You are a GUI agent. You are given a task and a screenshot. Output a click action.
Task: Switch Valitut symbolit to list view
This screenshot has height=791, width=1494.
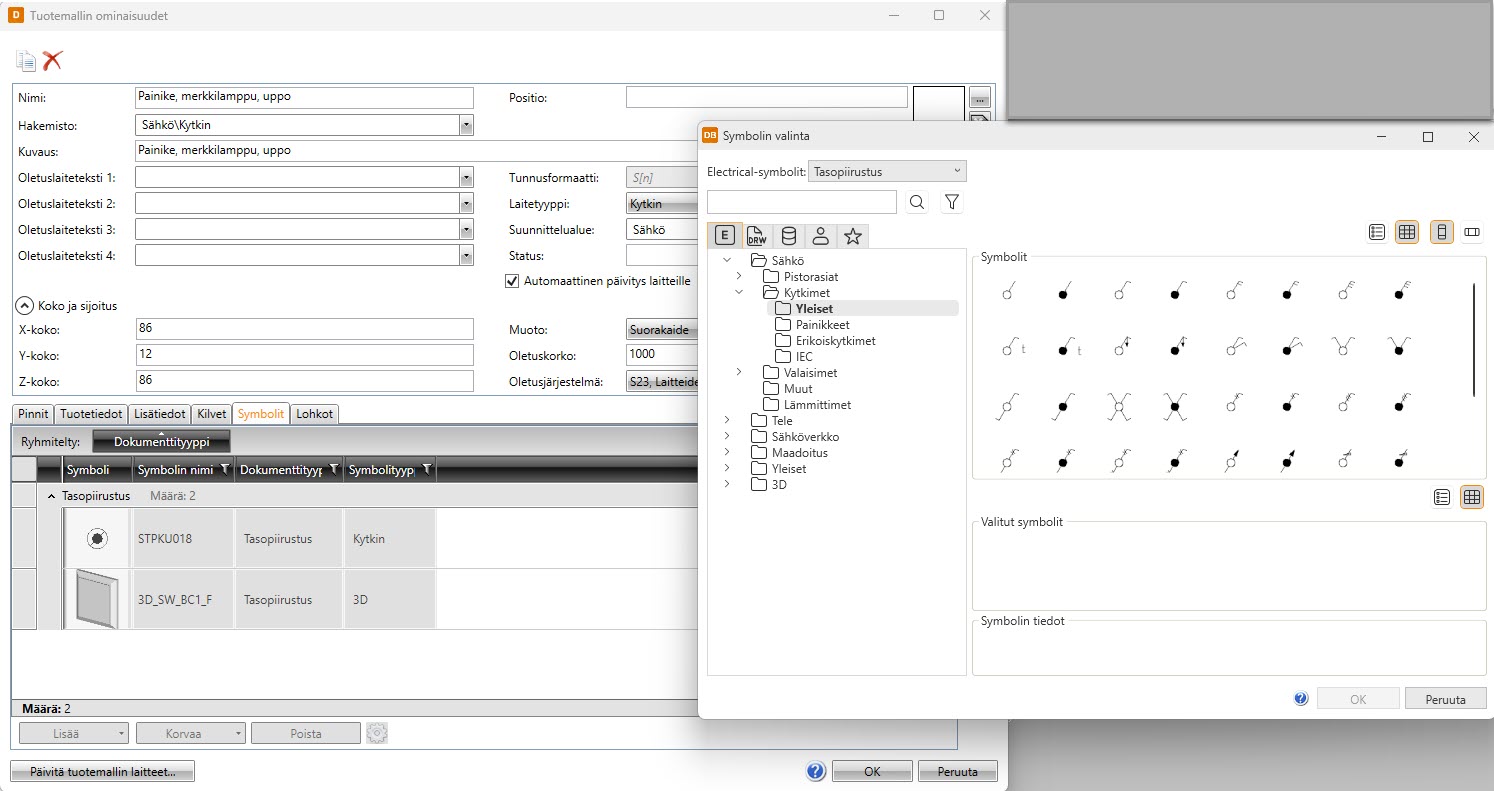click(1442, 497)
